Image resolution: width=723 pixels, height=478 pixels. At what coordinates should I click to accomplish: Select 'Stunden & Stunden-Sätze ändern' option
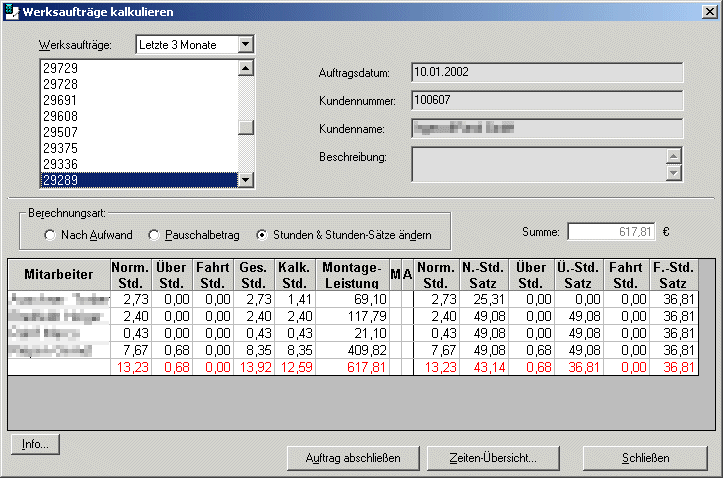point(262,235)
